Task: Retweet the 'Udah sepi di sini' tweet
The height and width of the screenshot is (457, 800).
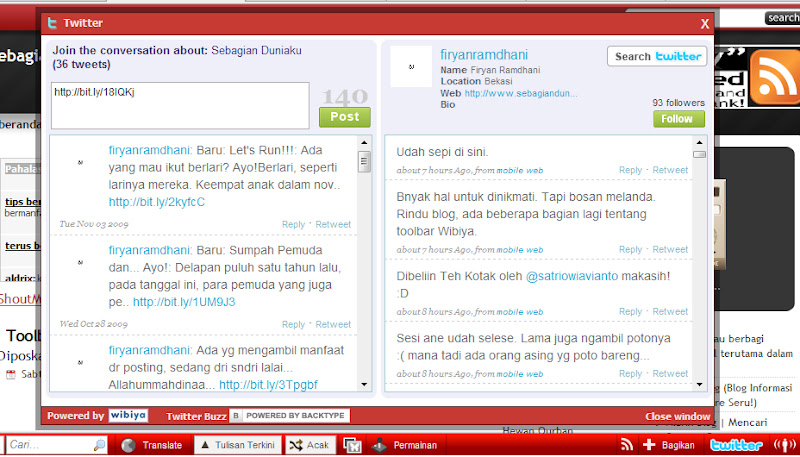Action: point(670,170)
